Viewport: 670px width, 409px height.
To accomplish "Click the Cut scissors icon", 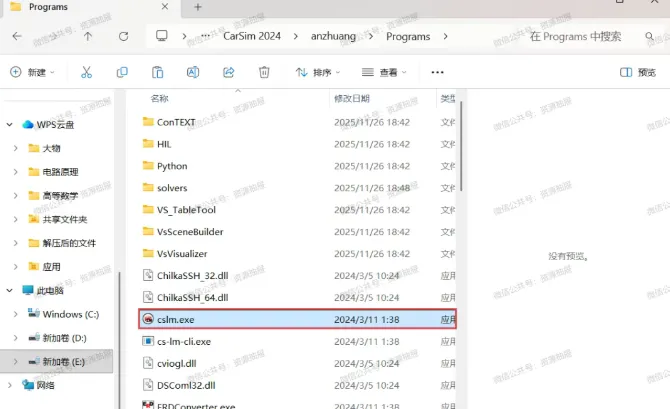I will tap(86, 72).
